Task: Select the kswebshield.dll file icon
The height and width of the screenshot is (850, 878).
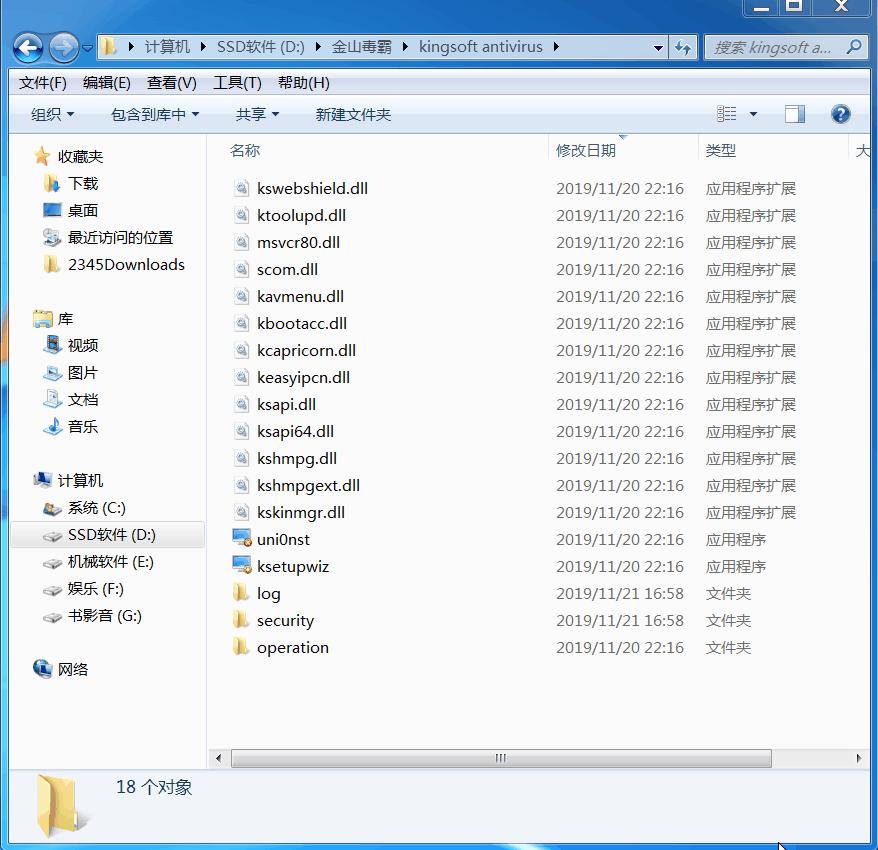Action: point(241,188)
